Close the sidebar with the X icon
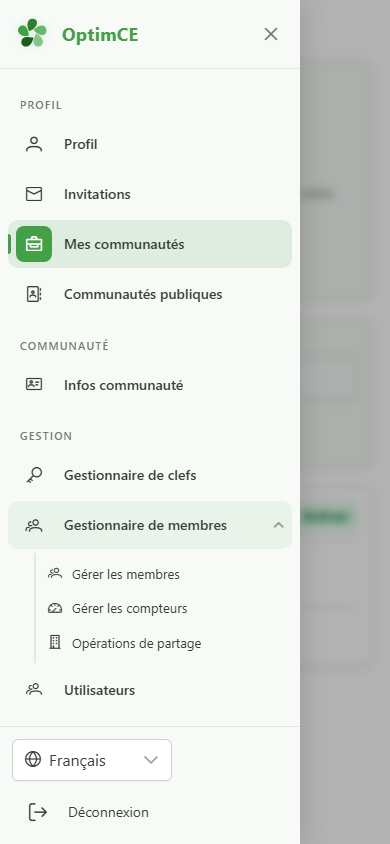The width and height of the screenshot is (390, 844). pyautogui.click(x=271, y=34)
